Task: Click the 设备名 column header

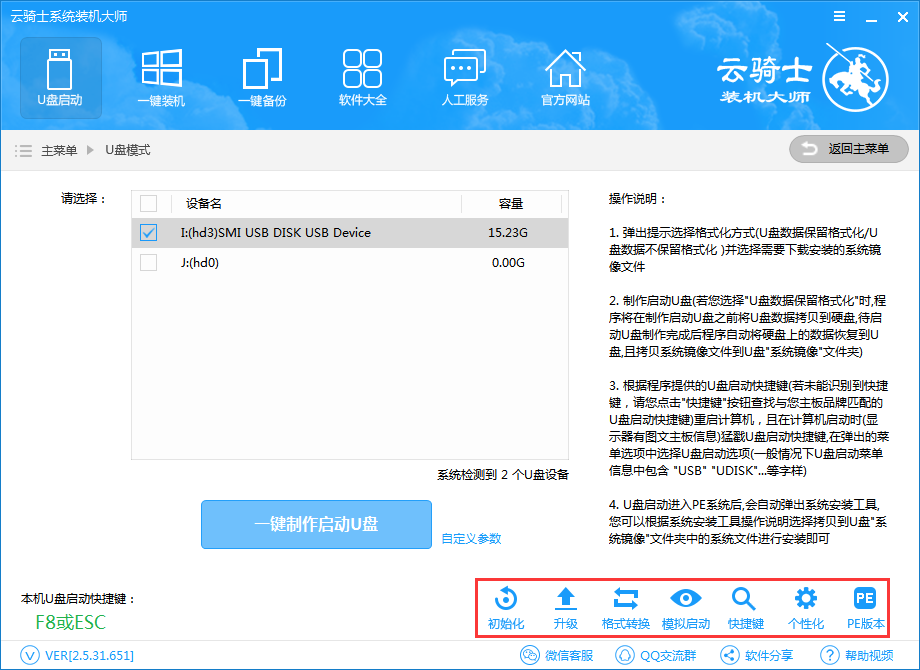Action: (x=204, y=204)
